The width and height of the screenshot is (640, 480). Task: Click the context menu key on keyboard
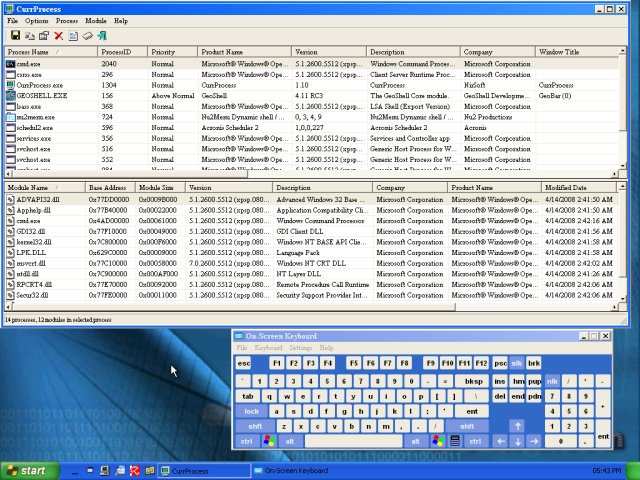tap(455, 441)
